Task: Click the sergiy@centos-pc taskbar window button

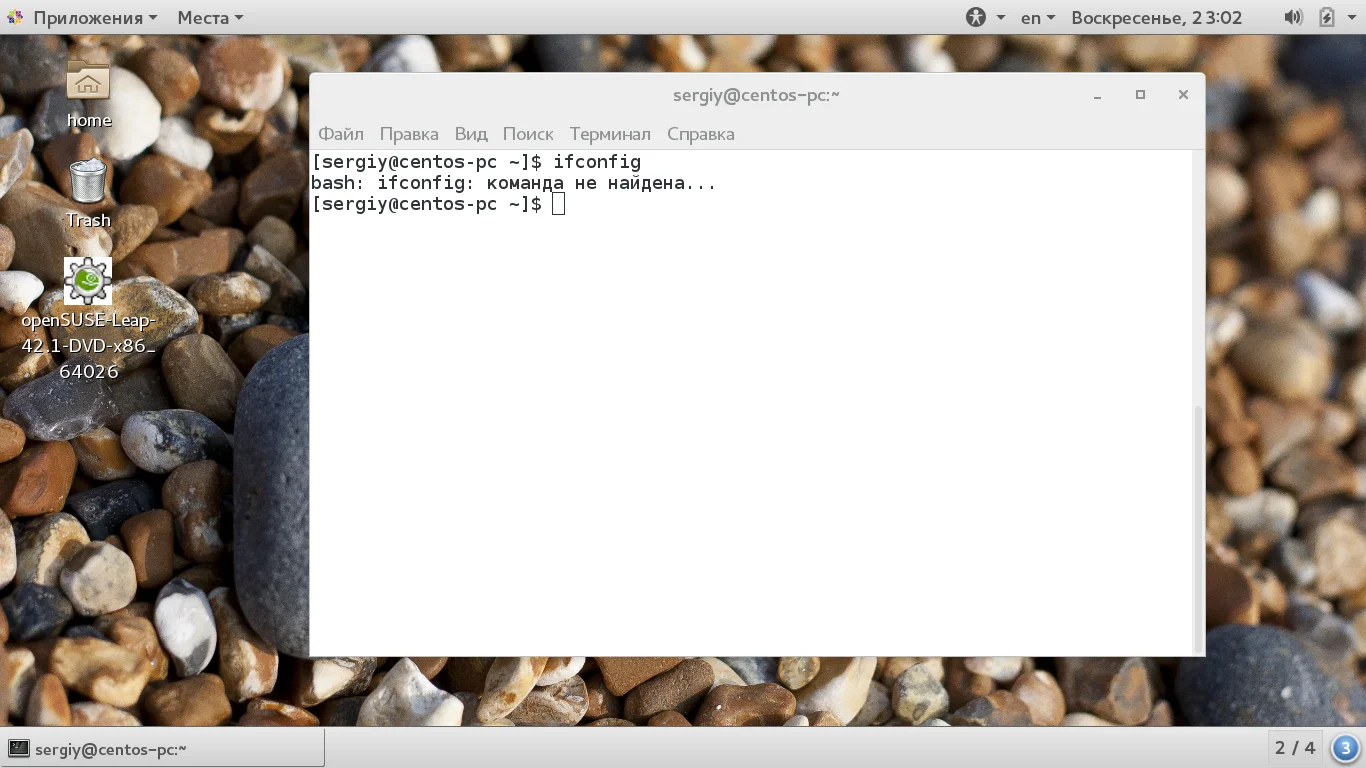Action: coord(163,748)
